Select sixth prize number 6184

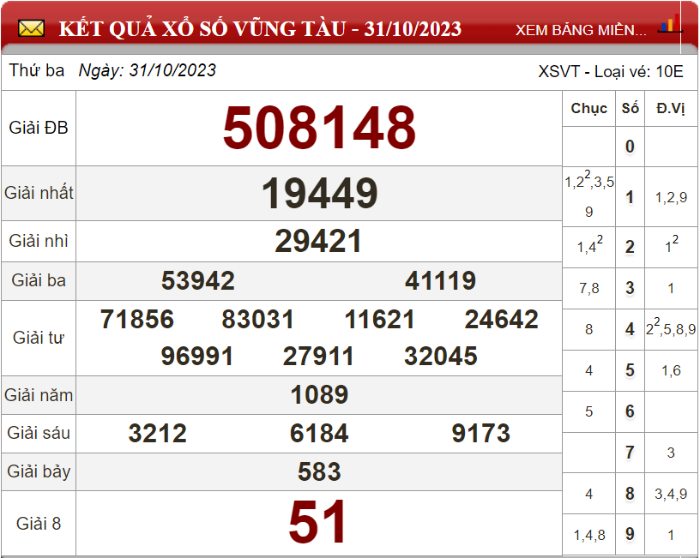pyautogui.click(x=319, y=433)
